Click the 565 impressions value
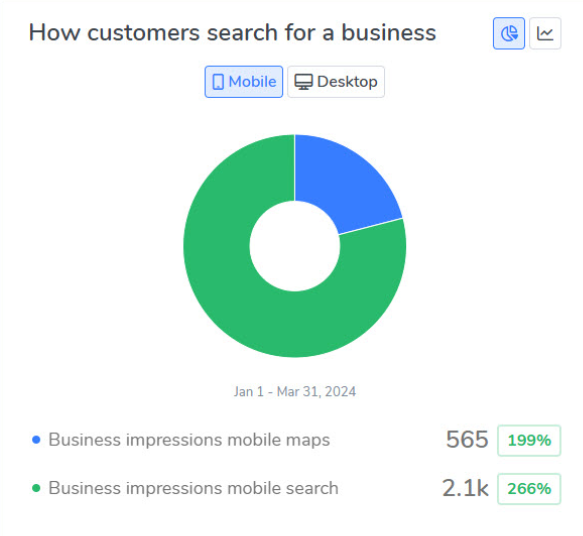Screen dimensions: 583x536 click(467, 440)
